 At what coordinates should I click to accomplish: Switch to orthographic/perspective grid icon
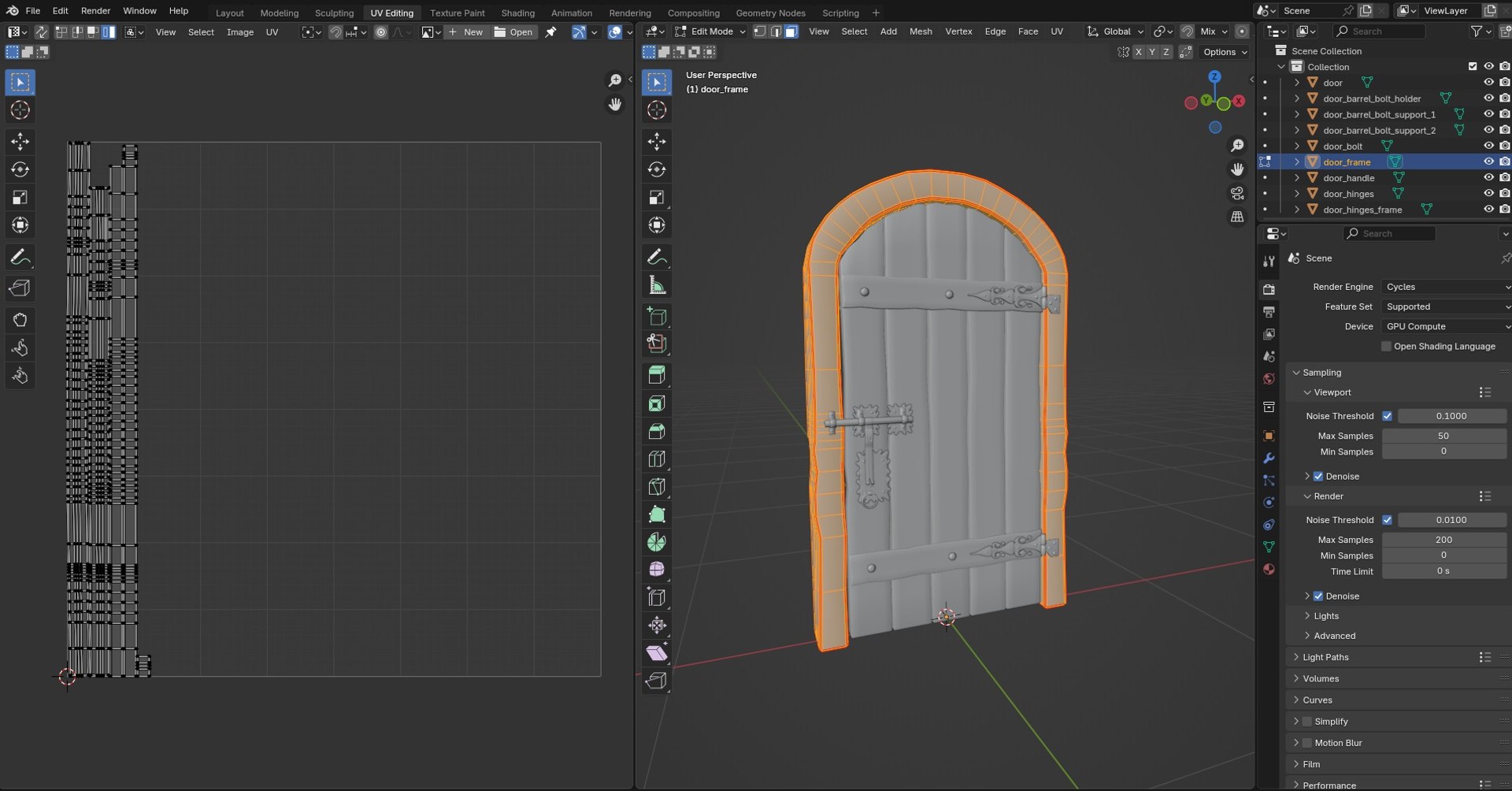(x=1237, y=217)
